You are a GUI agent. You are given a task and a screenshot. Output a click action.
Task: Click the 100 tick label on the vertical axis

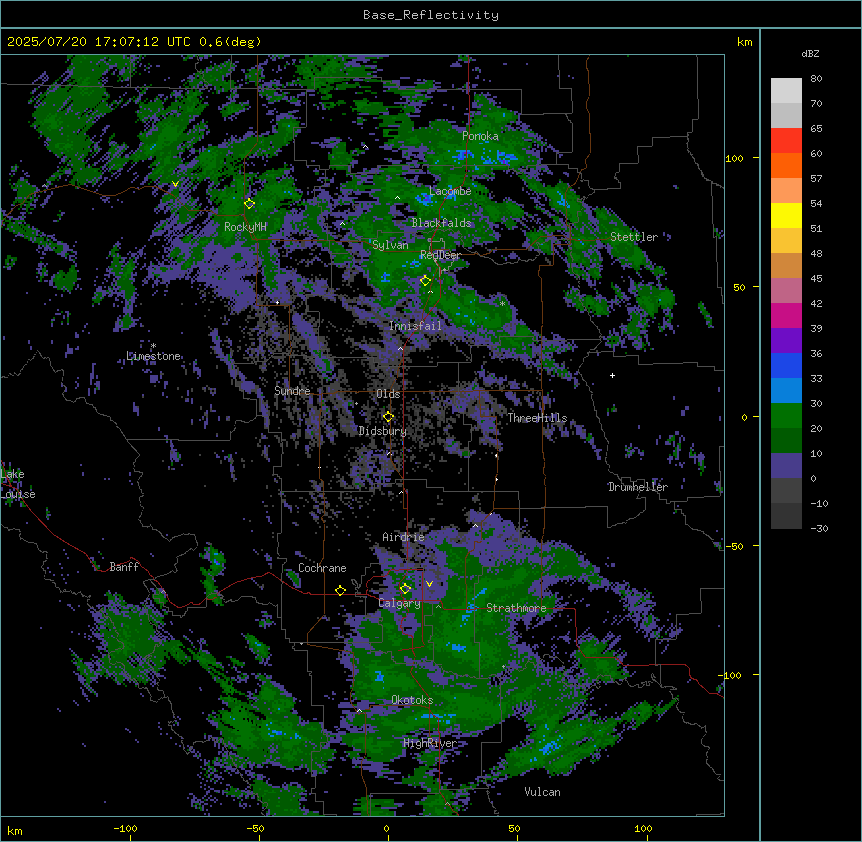pyautogui.click(x=734, y=158)
